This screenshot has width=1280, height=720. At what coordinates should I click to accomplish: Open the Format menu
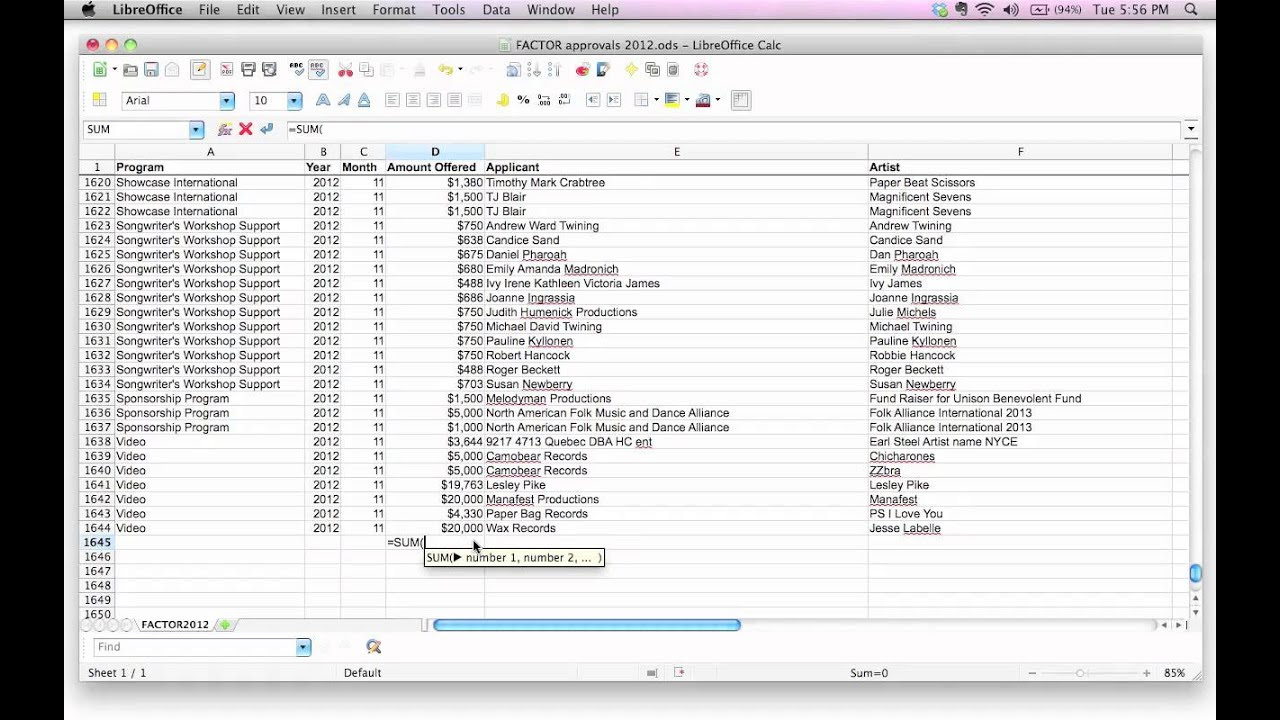[x=394, y=9]
